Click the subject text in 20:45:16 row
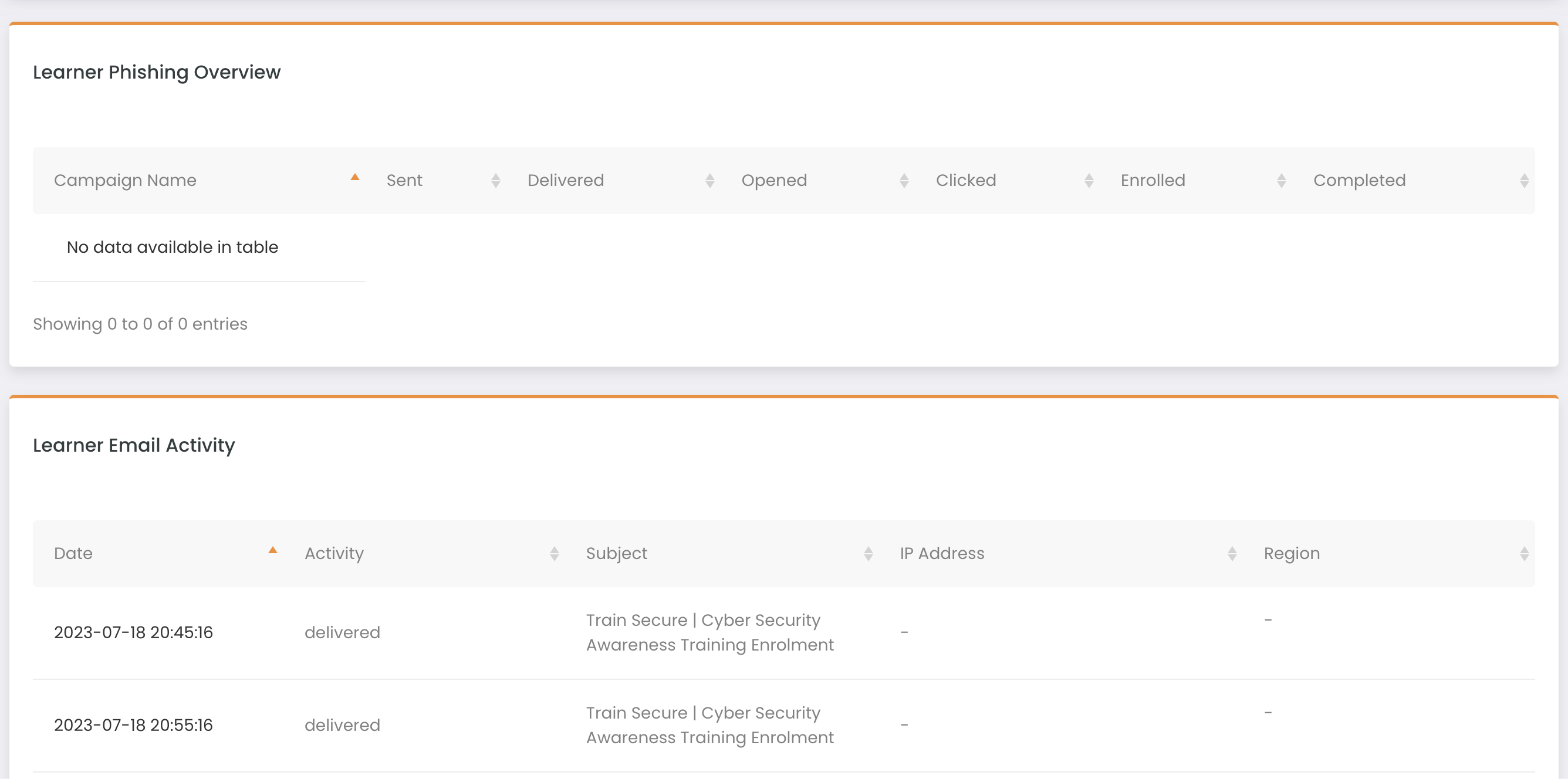The width and height of the screenshot is (1568, 779). (x=709, y=633)
